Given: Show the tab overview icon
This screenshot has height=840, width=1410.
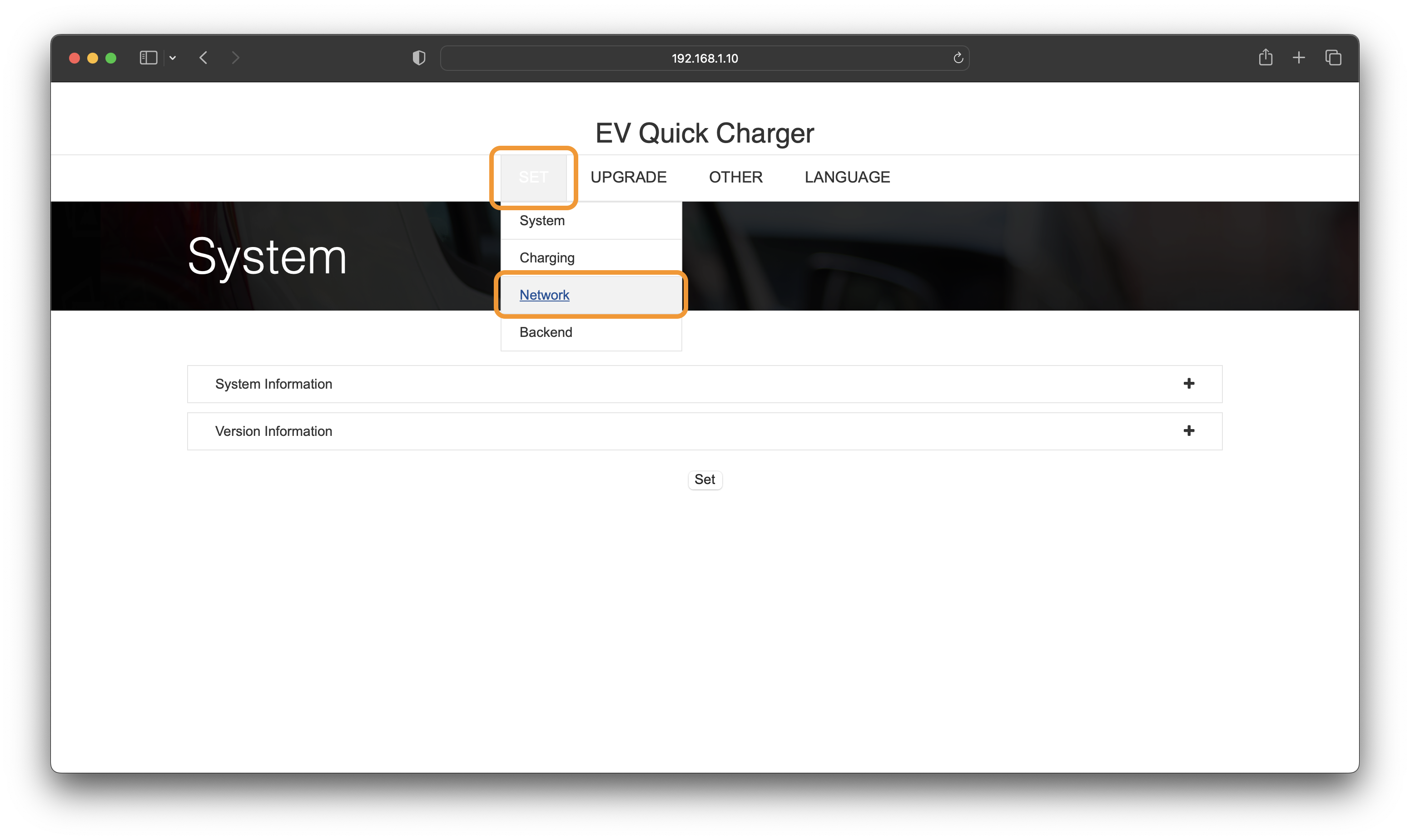Looking at the screenshot, I should (1333, 58).
